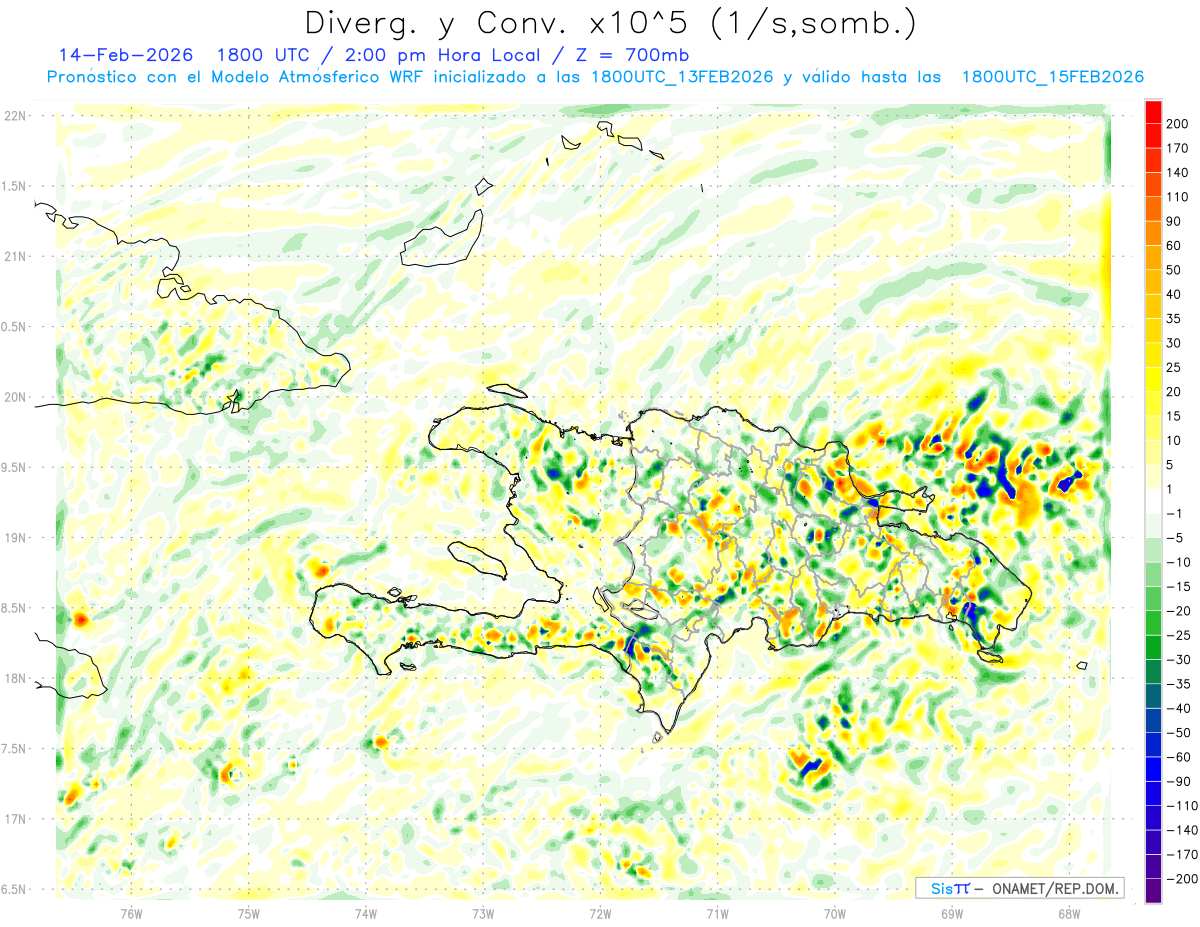
Task: Click the '17N' latitude label
Action: [15, 819]
